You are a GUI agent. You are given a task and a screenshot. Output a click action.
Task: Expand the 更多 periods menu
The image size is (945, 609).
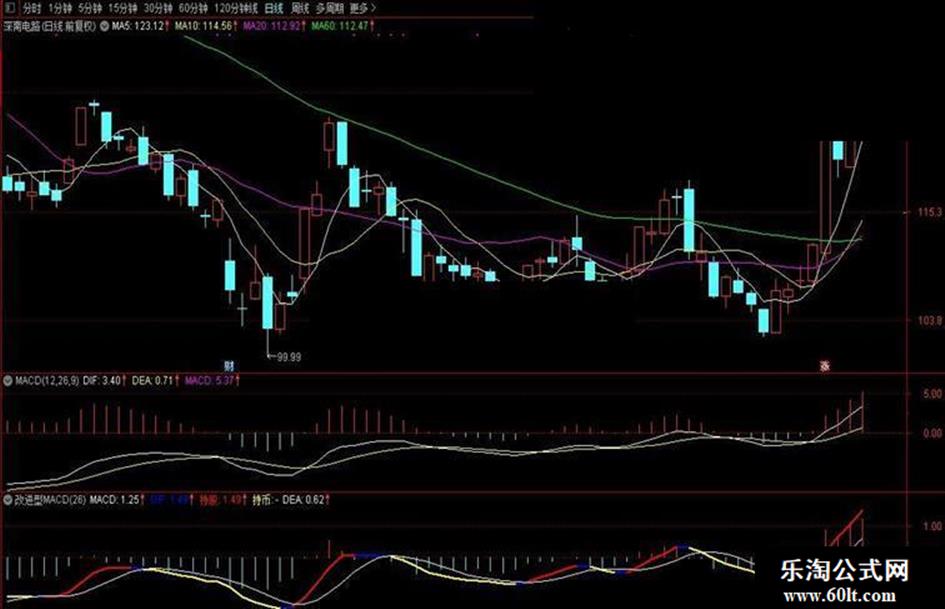pyautogui.click(x=362, y=8)
